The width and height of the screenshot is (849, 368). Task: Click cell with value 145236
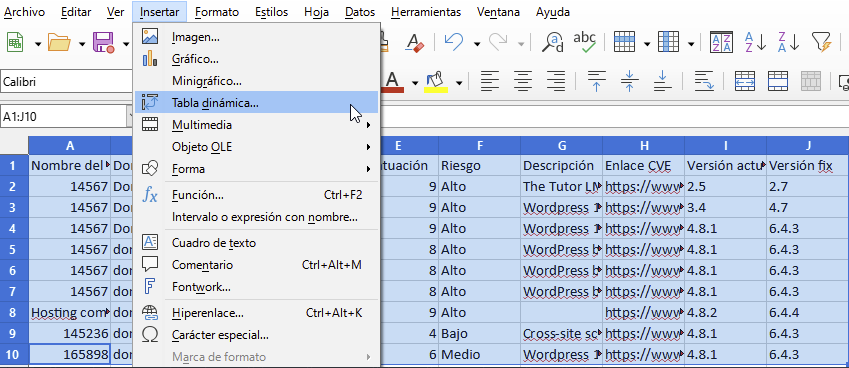tap(69, 333)
